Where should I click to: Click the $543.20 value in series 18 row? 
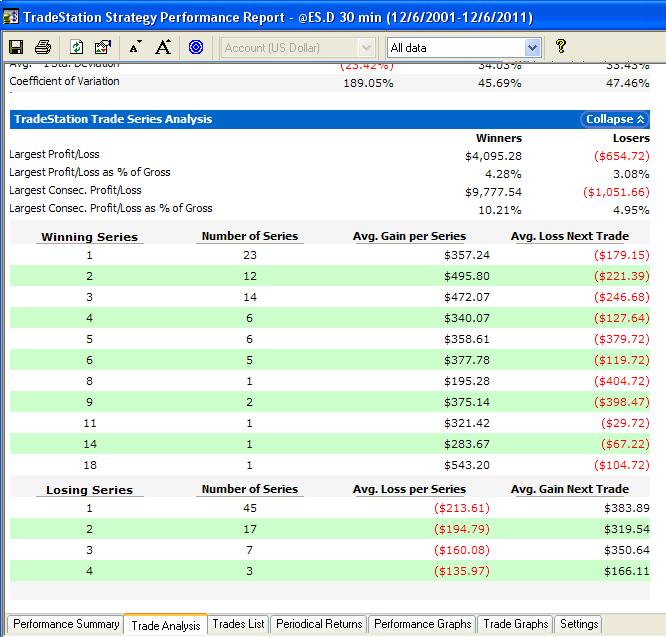point(467,465)
